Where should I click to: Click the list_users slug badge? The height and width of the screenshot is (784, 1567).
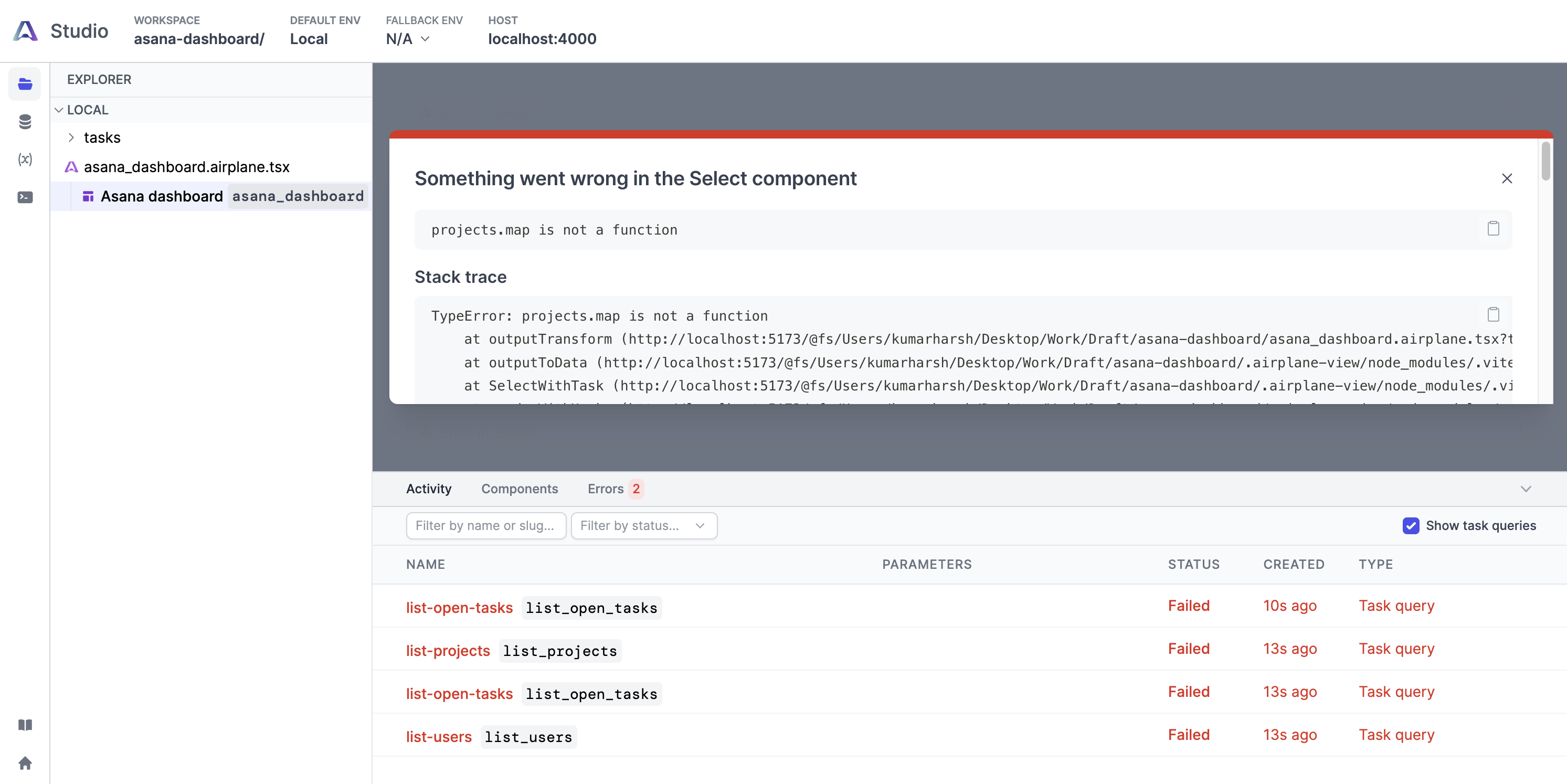click(528, 737)
